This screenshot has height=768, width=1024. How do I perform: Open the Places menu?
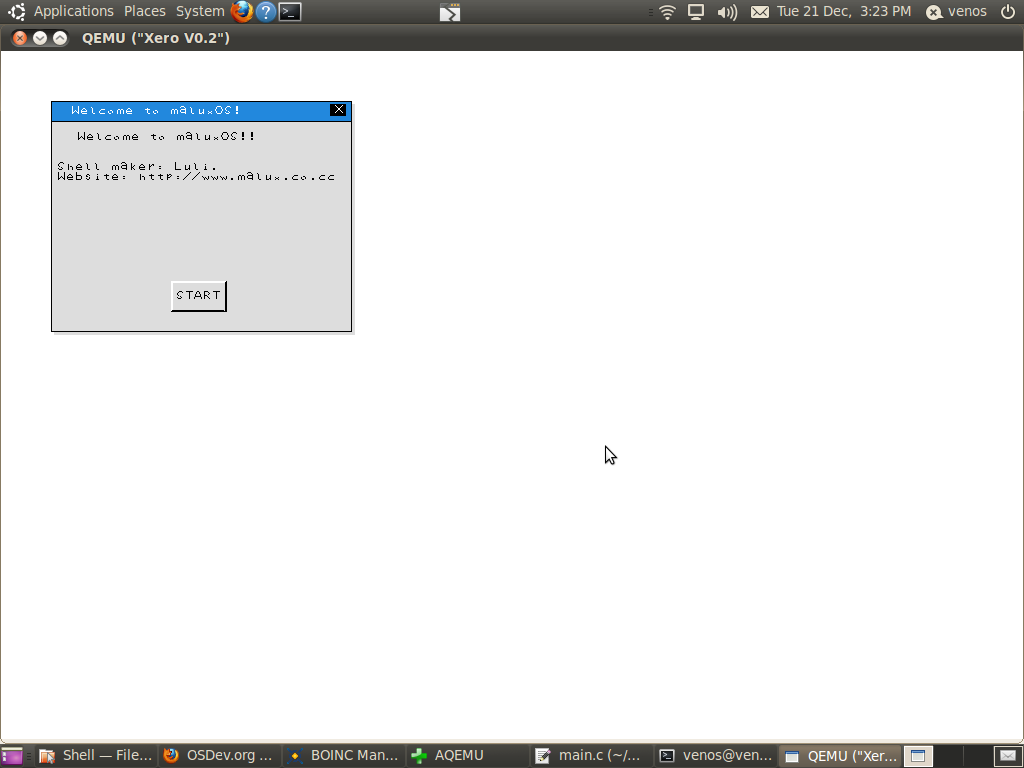pos(144,11)
